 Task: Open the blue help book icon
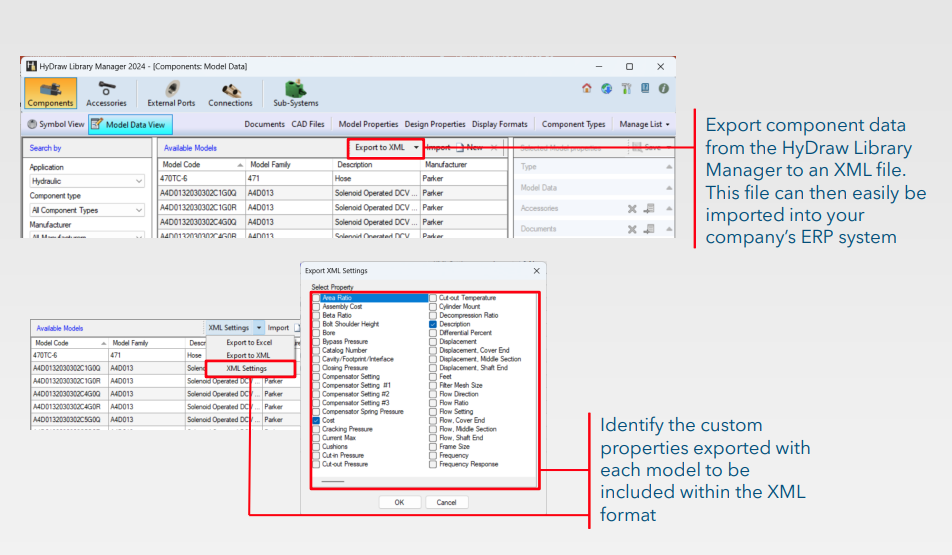[x=645, y=89]
